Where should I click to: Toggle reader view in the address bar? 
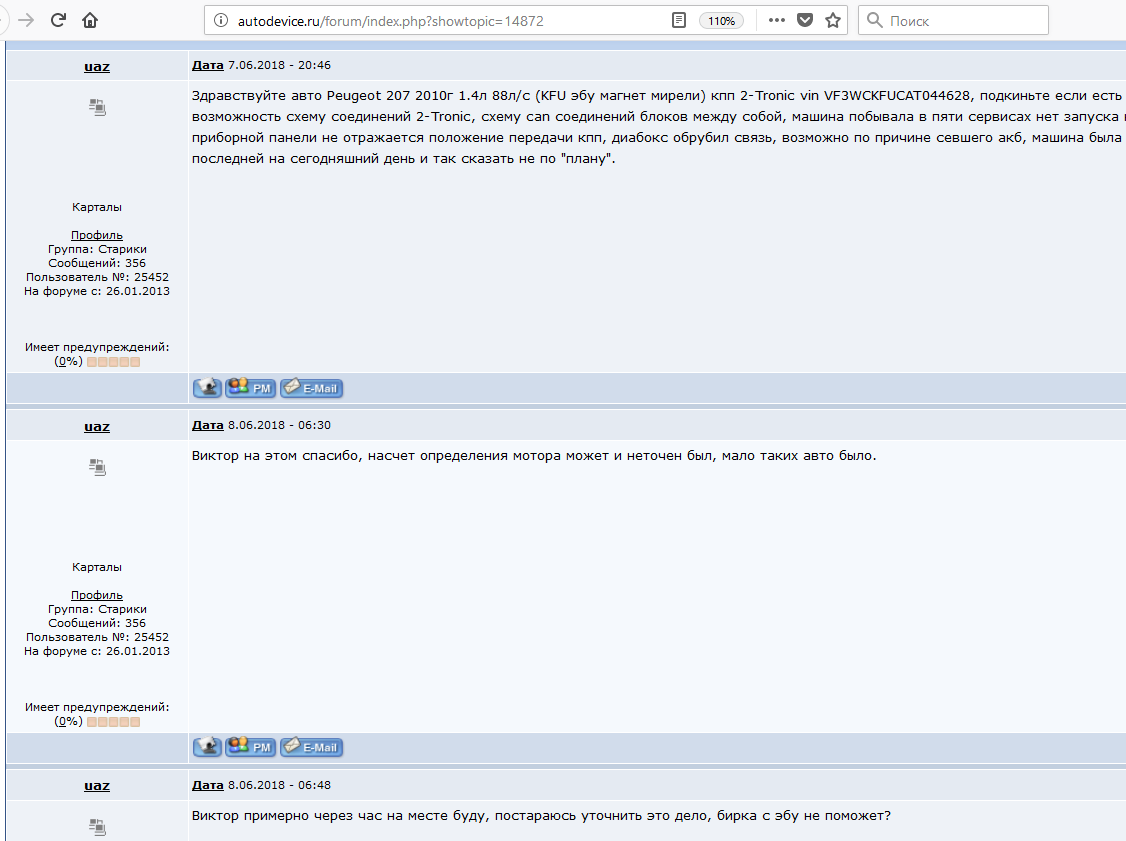(x=679, y=21)
